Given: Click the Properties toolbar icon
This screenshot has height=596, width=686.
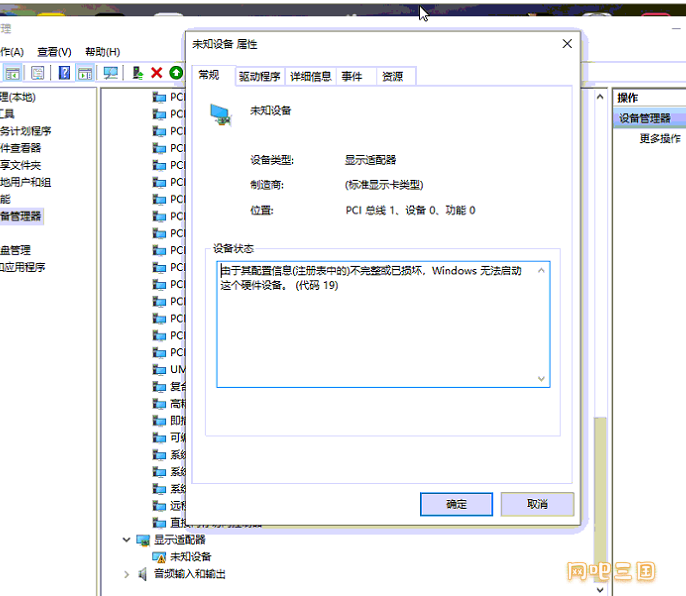Looking at the screenshot, I should (x=38, y=73).
